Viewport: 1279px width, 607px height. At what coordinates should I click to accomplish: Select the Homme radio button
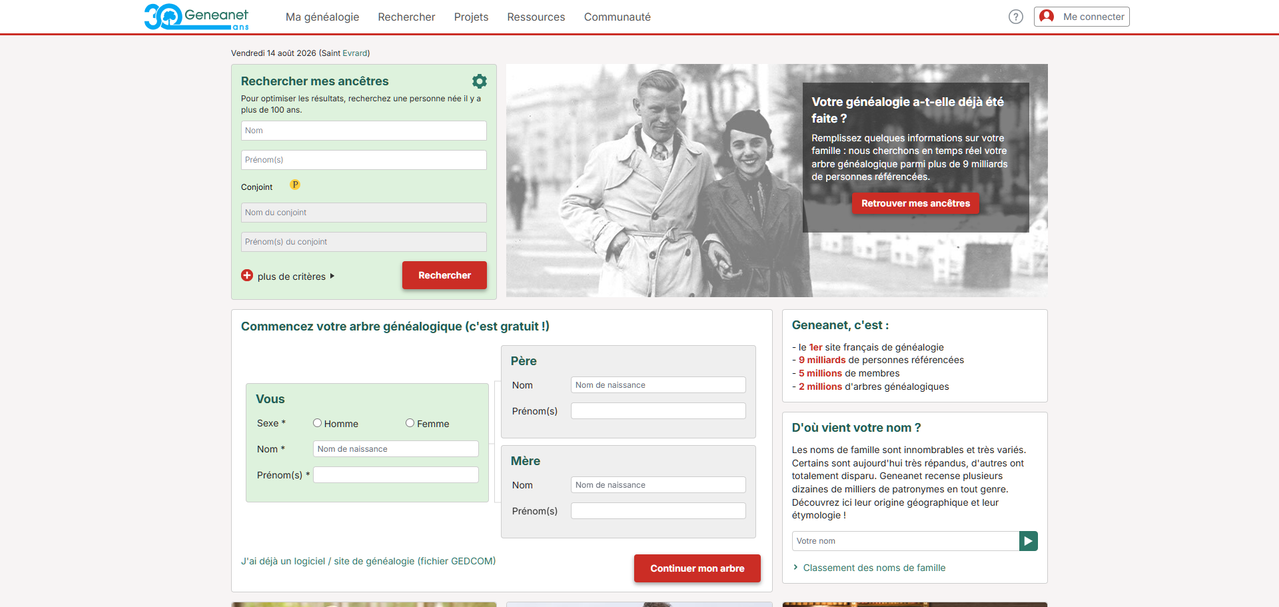317,423
